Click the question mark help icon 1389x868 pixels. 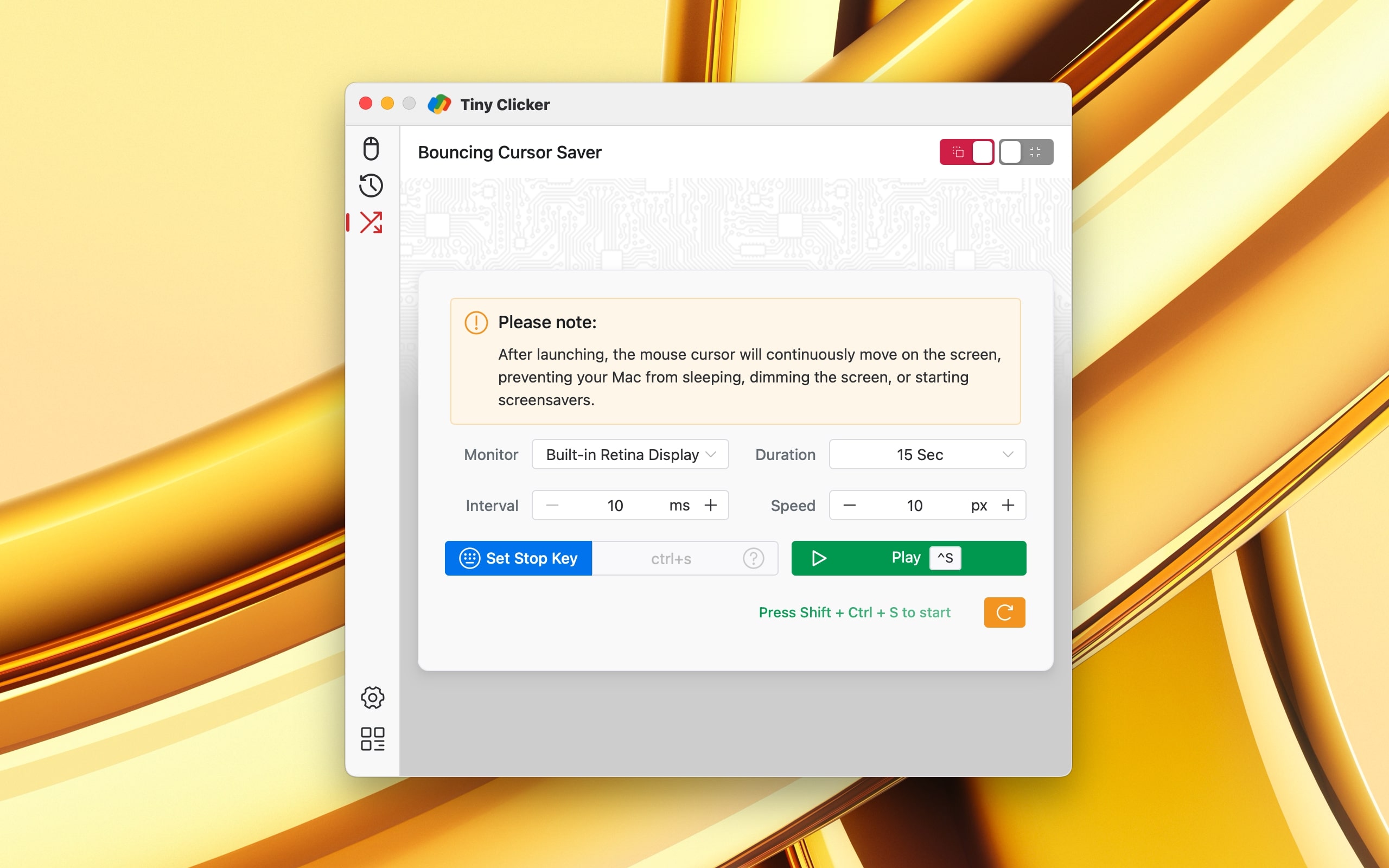pyautogui.click(x=753, y=558)
